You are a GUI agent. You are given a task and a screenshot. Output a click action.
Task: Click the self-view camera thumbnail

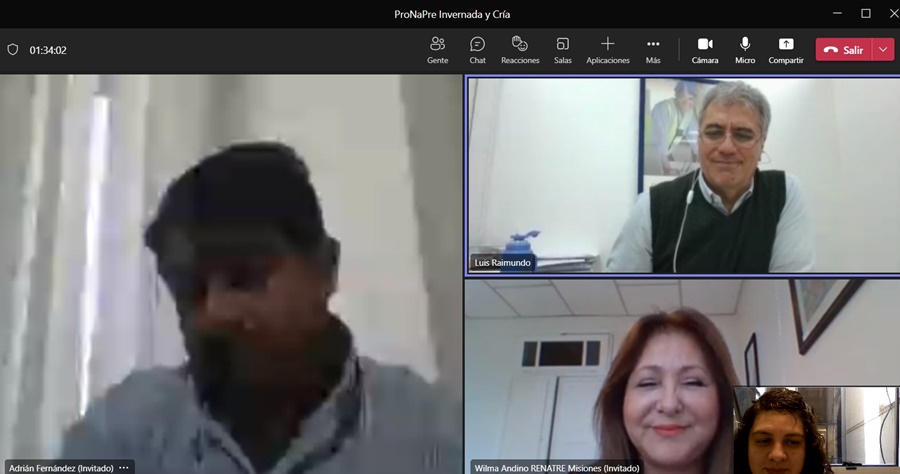point(816,430)
